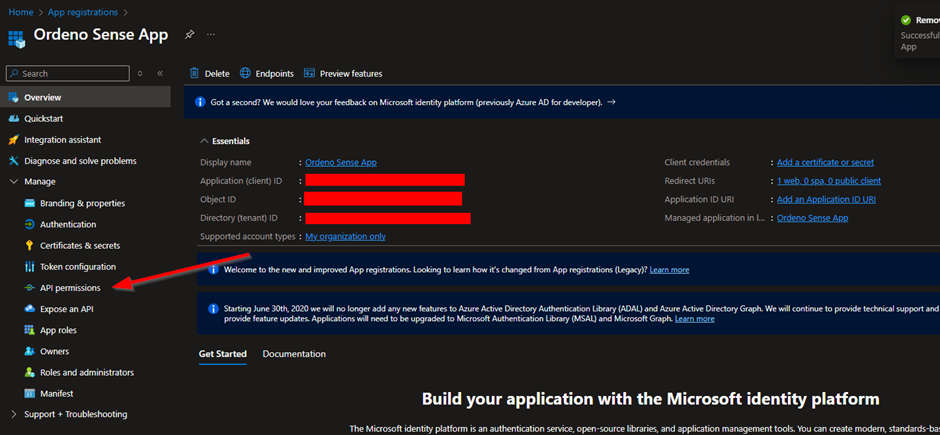Click in the sidebar Search field
The height and width of the screenshot is (435, 940).
(68, 74)
